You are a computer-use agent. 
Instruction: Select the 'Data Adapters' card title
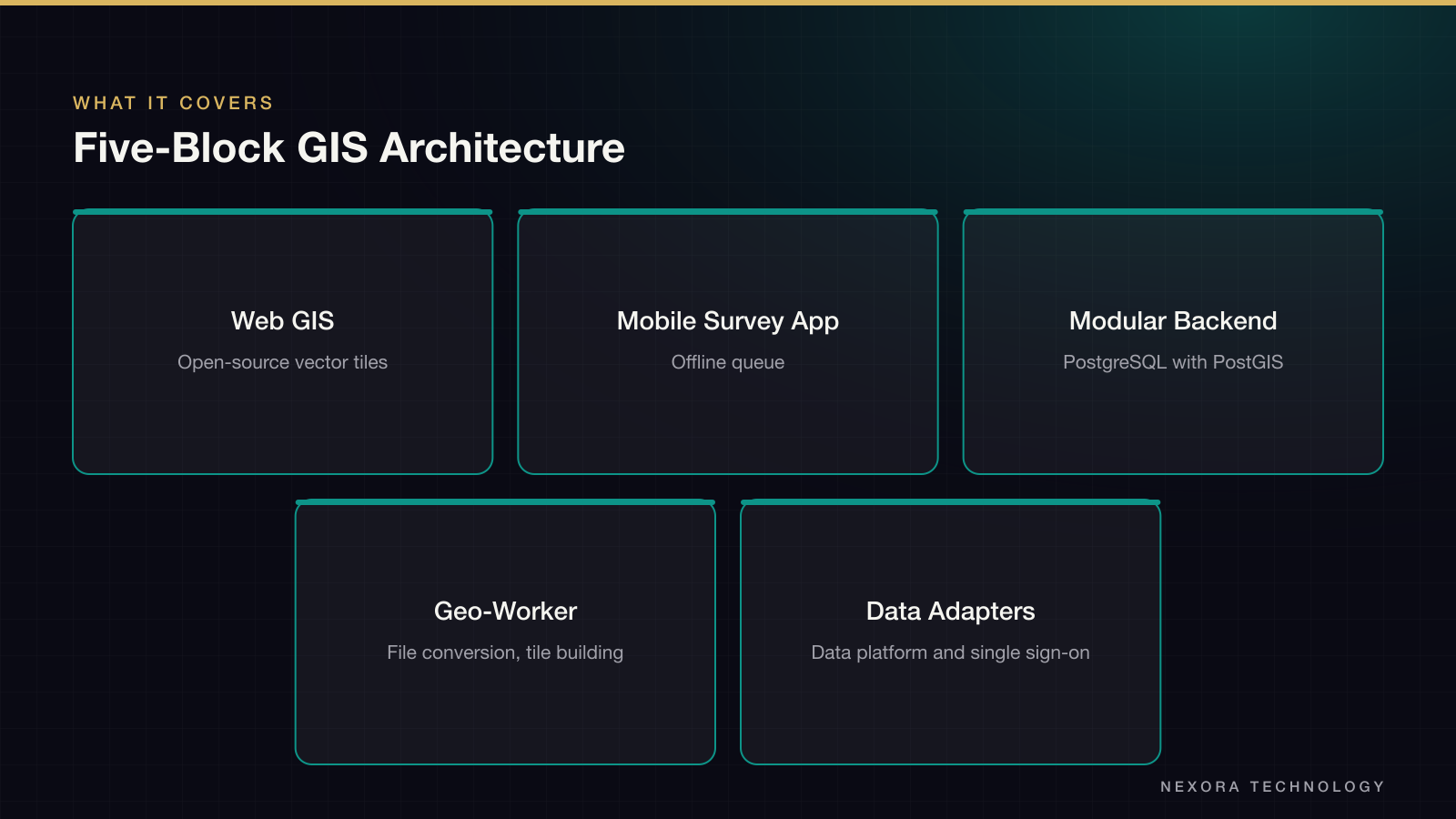pyautogui.click(x=950, y=611)
